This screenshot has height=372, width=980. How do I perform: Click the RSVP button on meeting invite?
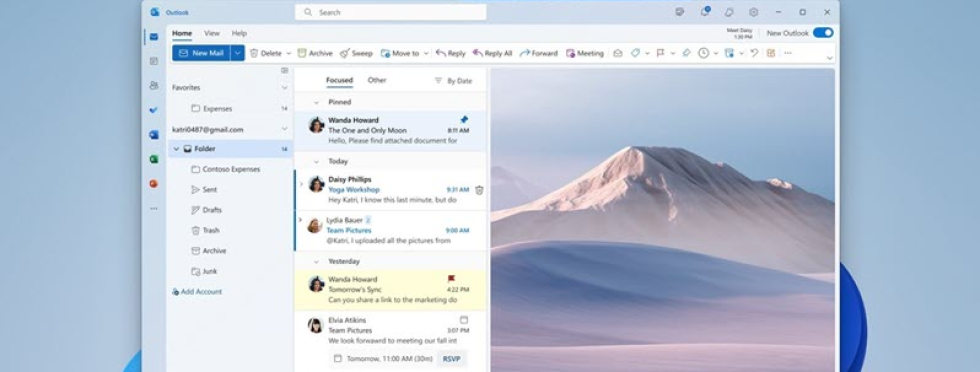click(x=452, y=359)
